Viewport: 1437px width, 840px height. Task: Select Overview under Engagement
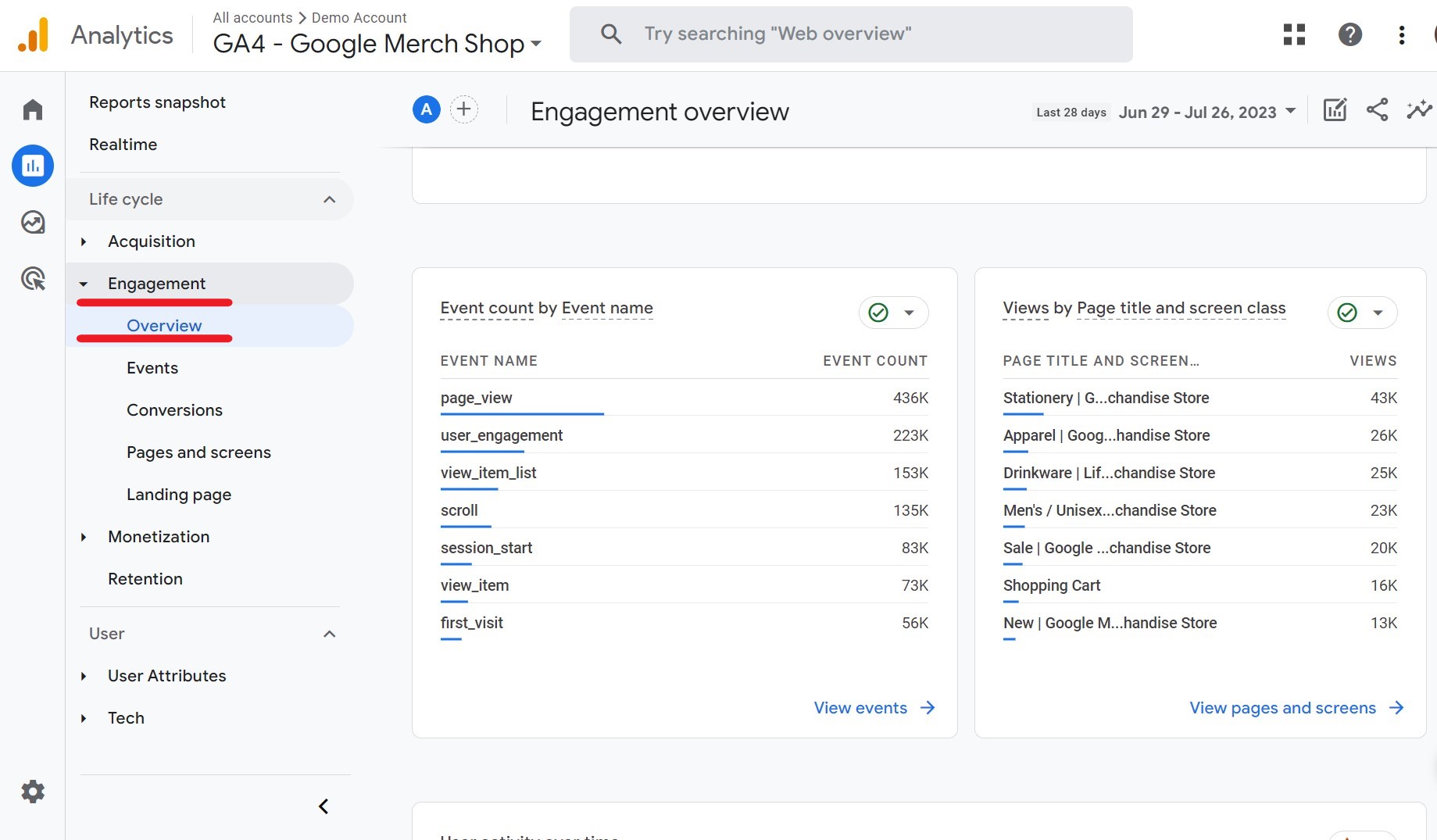[x=164, y=326]
